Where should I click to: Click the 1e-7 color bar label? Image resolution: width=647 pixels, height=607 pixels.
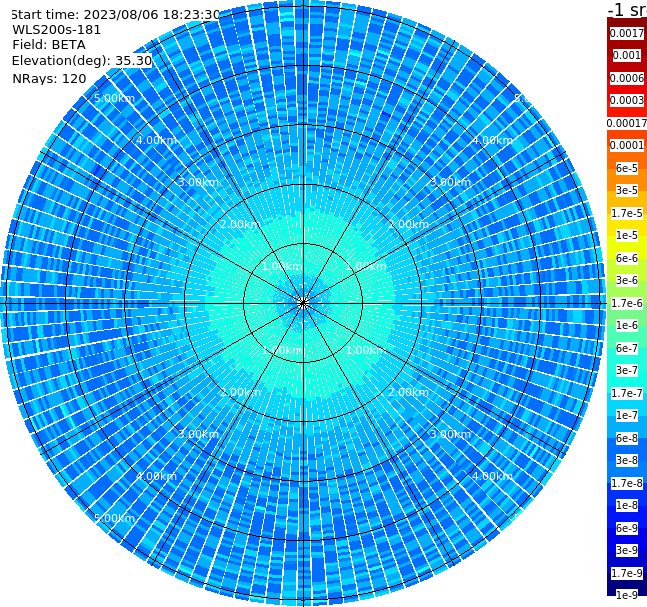627,415
